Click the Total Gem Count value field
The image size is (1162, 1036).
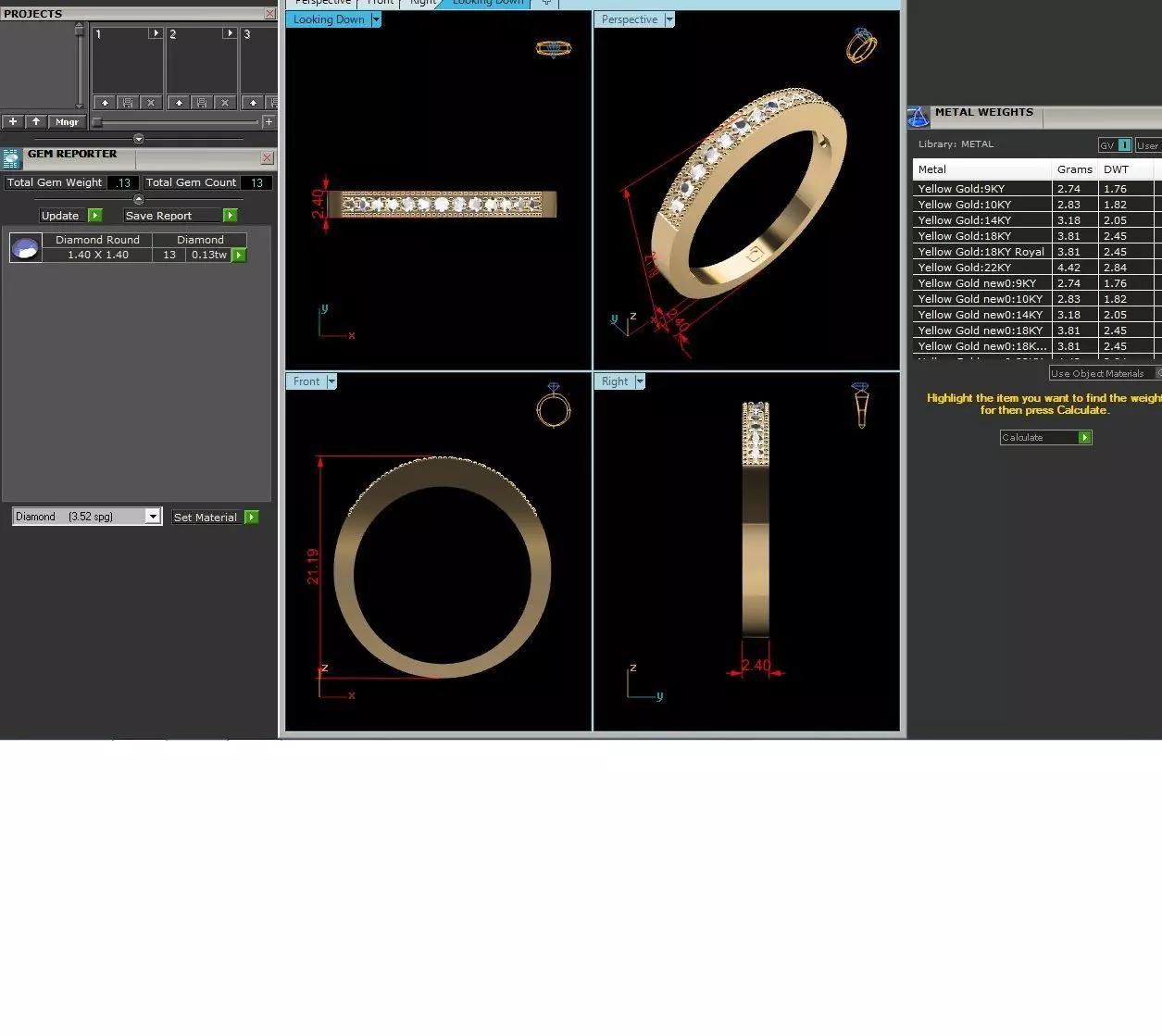click(x=256, y=183)
